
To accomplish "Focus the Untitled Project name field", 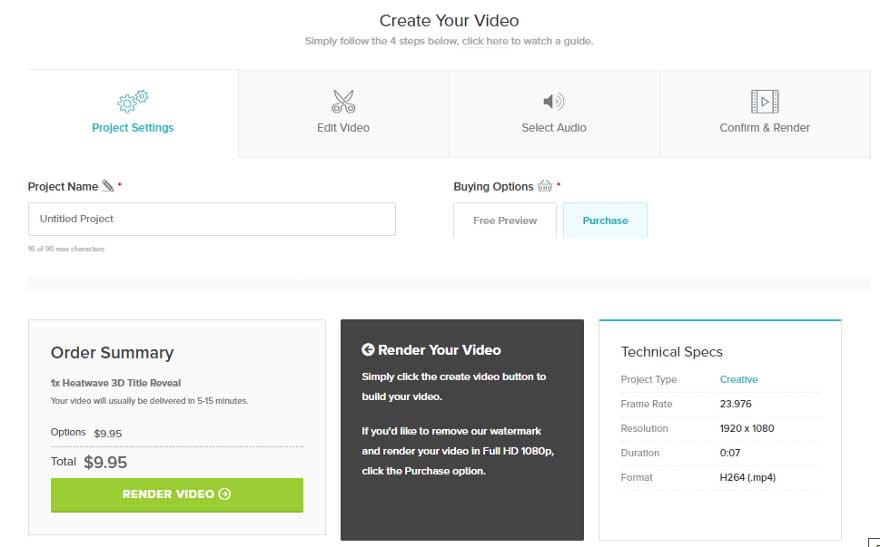I will pos(212,219).
